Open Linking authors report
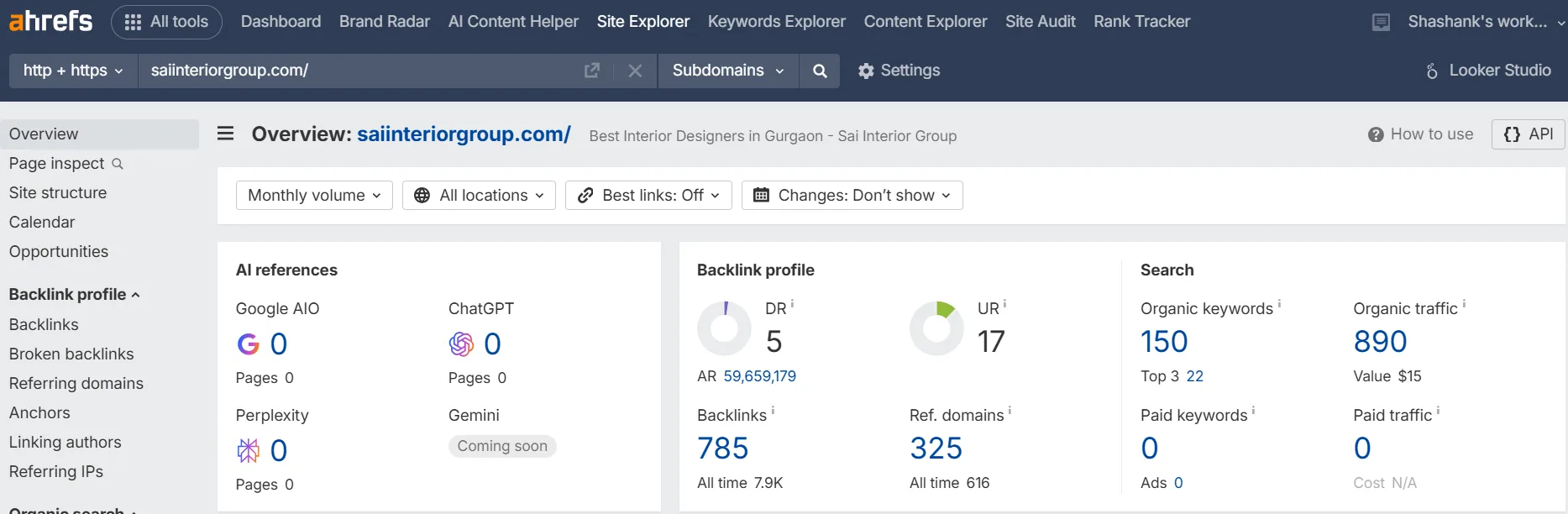1568x514 pixels. (66, 443)
